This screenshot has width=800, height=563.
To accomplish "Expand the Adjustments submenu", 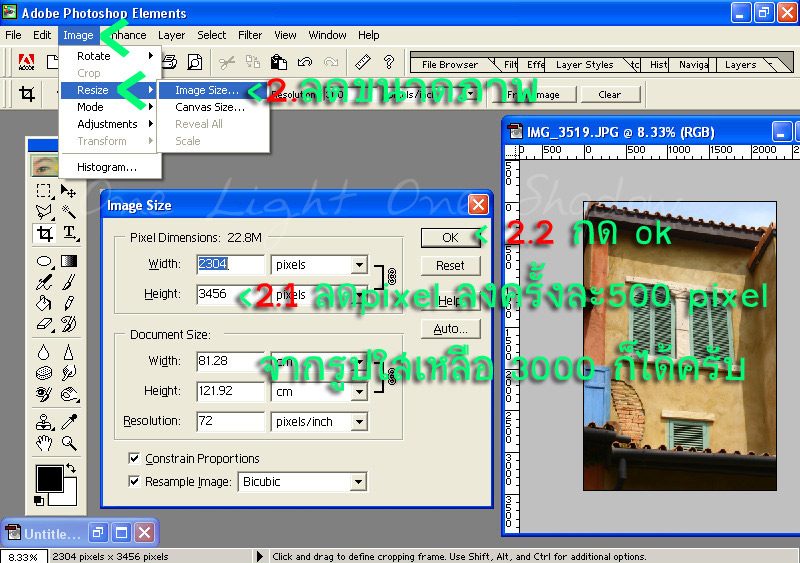I will pos(111,124).
